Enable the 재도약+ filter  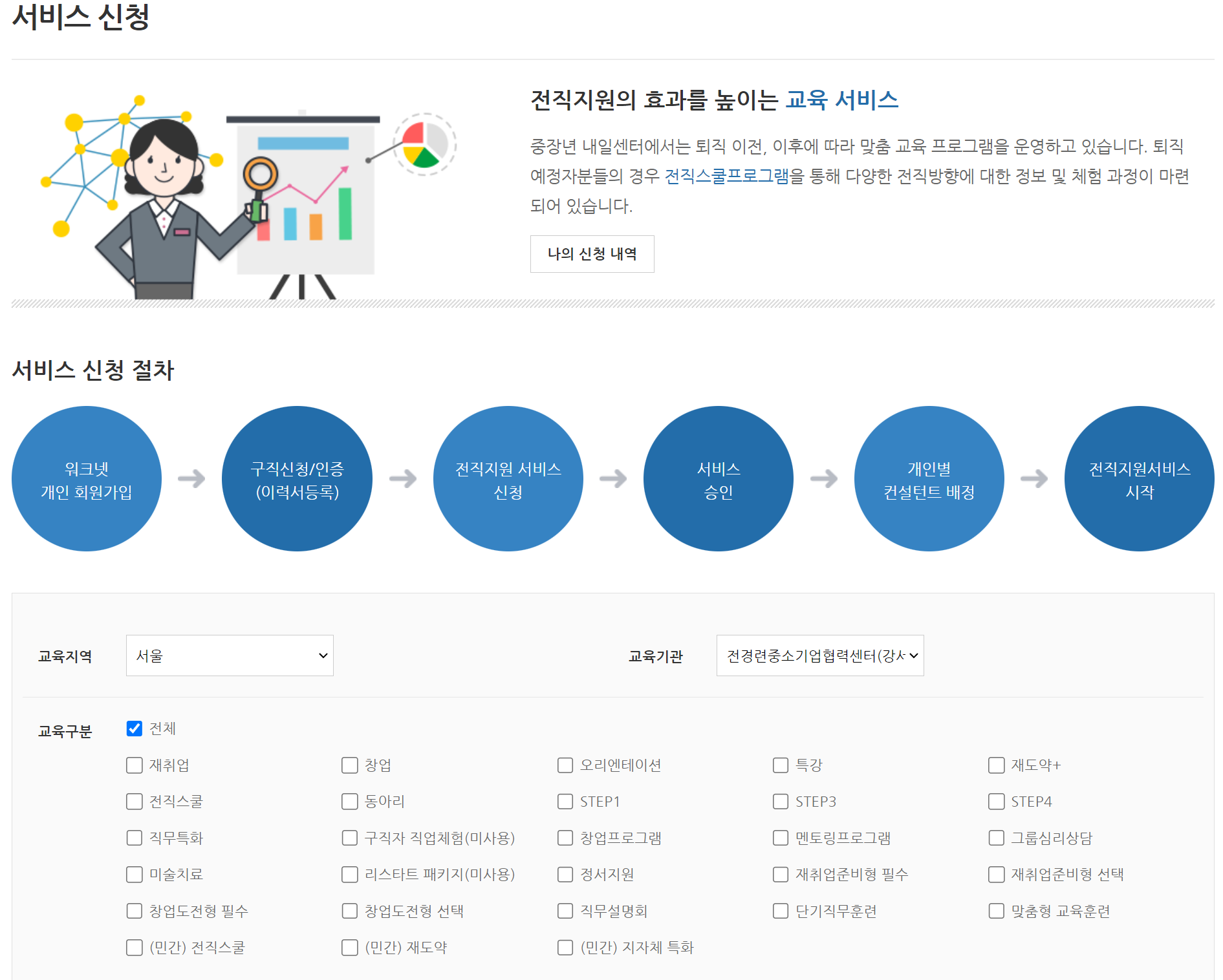(x=995, y=765)
